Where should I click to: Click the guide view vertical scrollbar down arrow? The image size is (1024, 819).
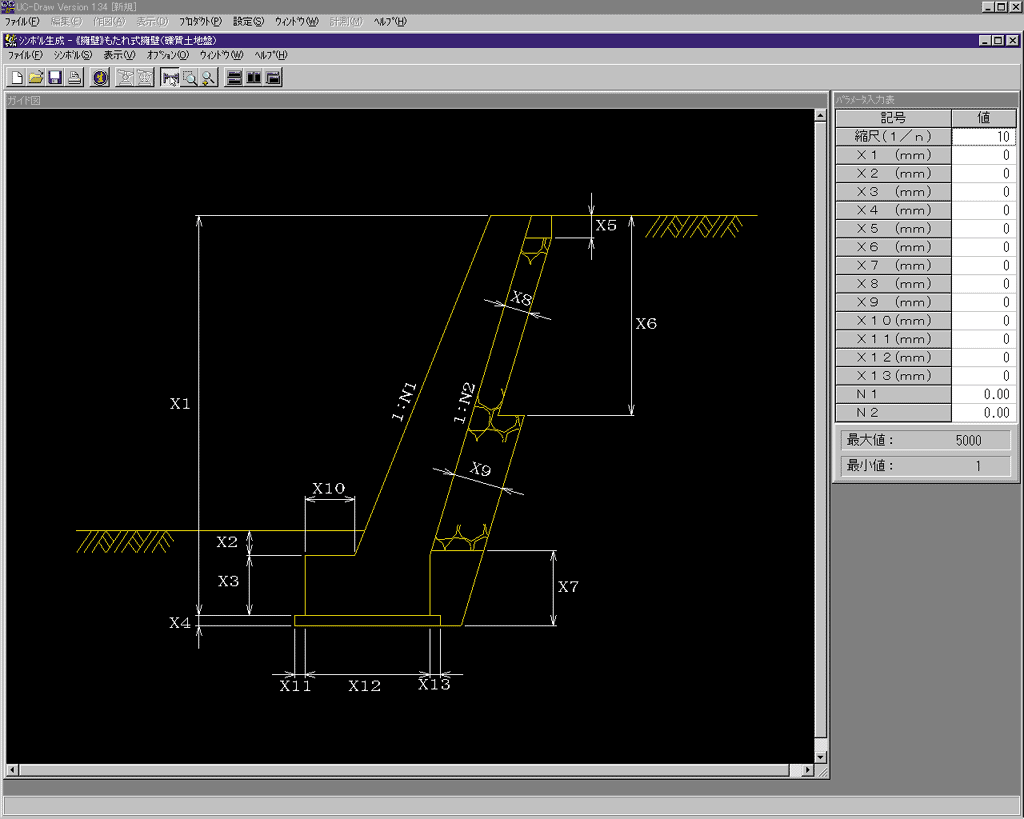(821, 757)
